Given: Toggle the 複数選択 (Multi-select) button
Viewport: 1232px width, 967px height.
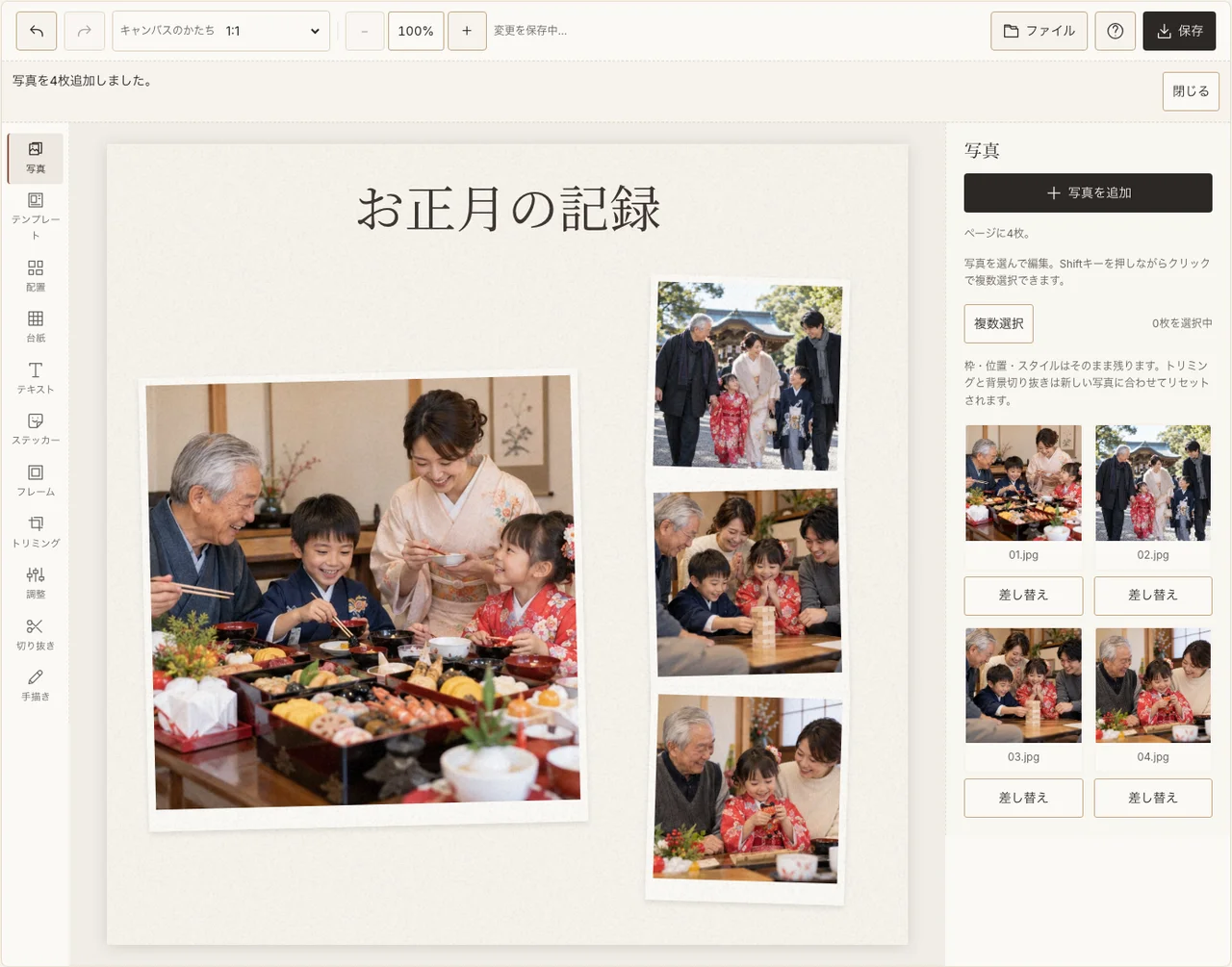Looking at the screenshot, I should (x=999, y=323).
